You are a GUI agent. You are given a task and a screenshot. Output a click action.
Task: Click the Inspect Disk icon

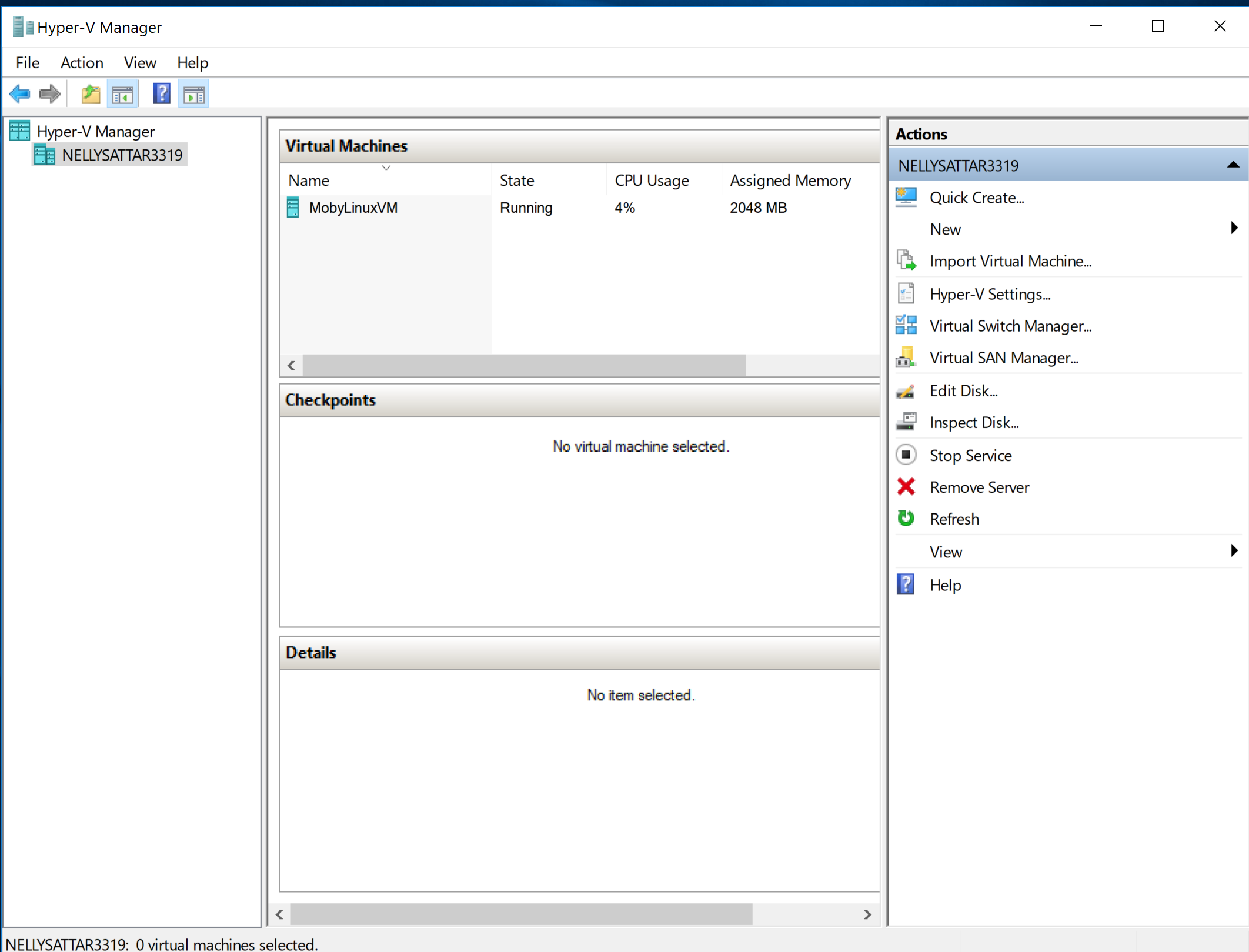[906, 422]
